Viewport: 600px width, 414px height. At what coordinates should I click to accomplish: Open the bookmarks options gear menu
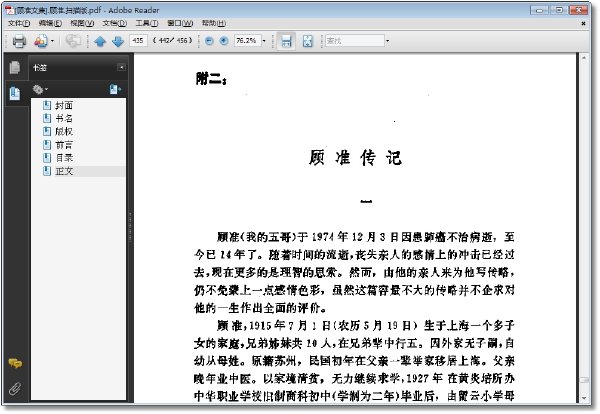(x=40, y=90)
